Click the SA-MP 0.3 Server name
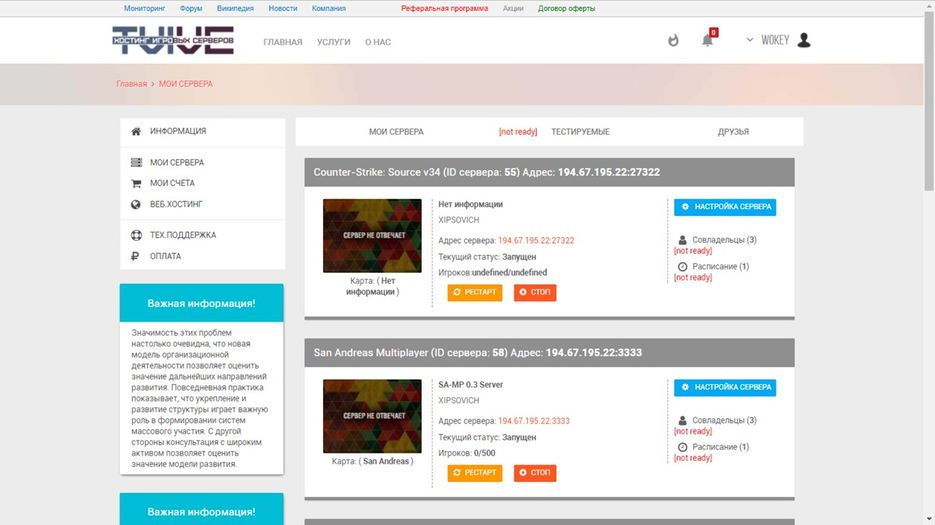 click(470, 385)
